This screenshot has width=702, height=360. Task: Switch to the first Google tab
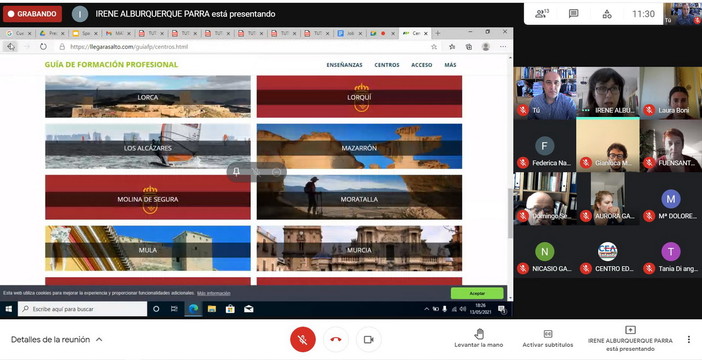(18, 33)
